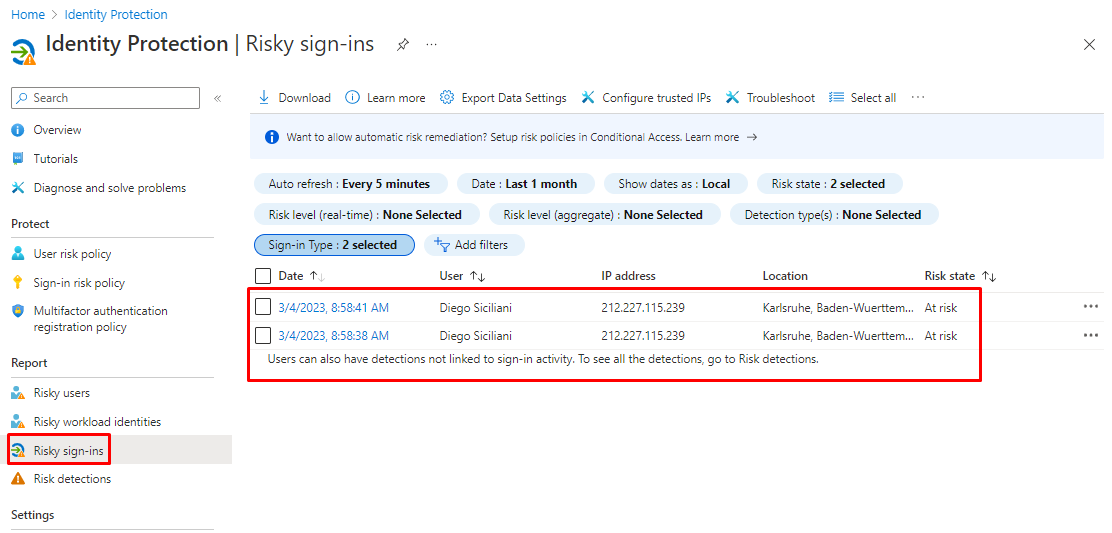Viewport: 1112px width, 533px height.
Task: Click the Download toolbar icon
Action: [265, 98]
